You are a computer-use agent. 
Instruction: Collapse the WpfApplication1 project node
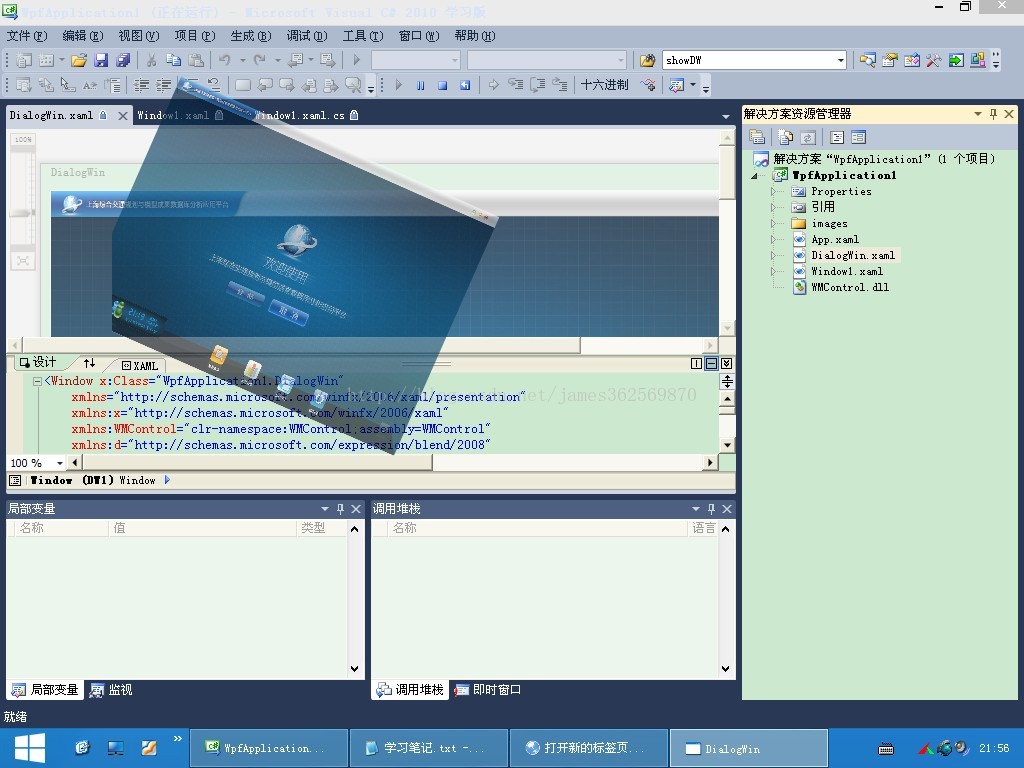pyautogui.click(x=755, y=176)
